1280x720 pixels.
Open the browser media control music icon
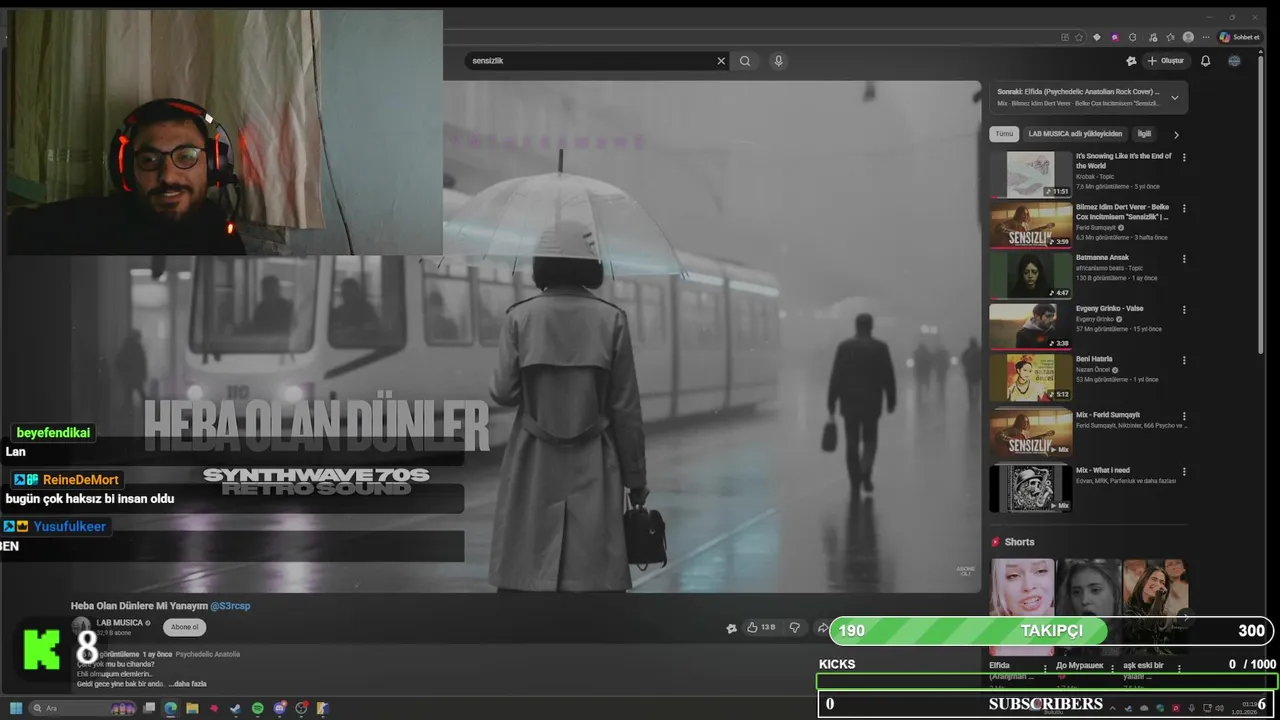coord(1153,37)
